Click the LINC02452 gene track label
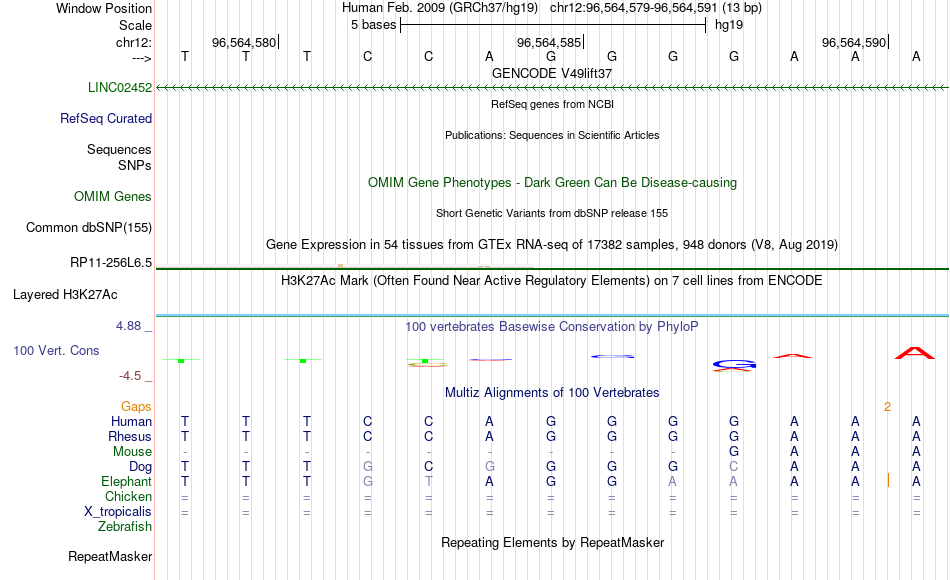This screenshot has width=950, height=580. pos(120,87)
